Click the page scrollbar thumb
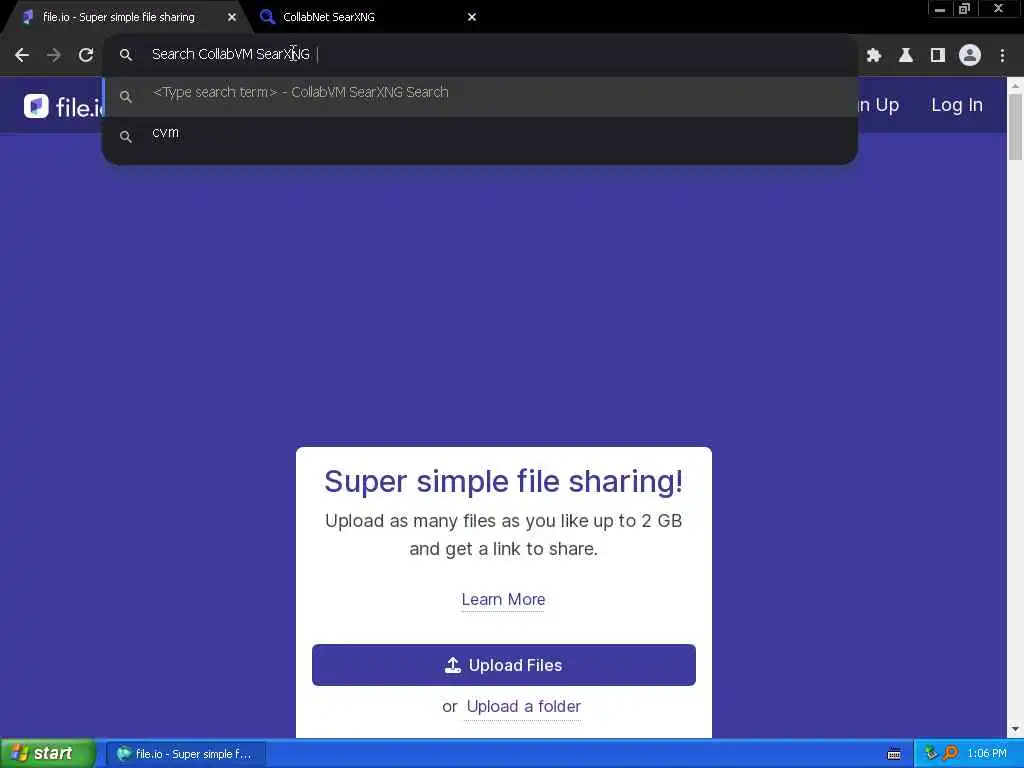This screenshot has width=1024, height=768. pos(1016,127)
